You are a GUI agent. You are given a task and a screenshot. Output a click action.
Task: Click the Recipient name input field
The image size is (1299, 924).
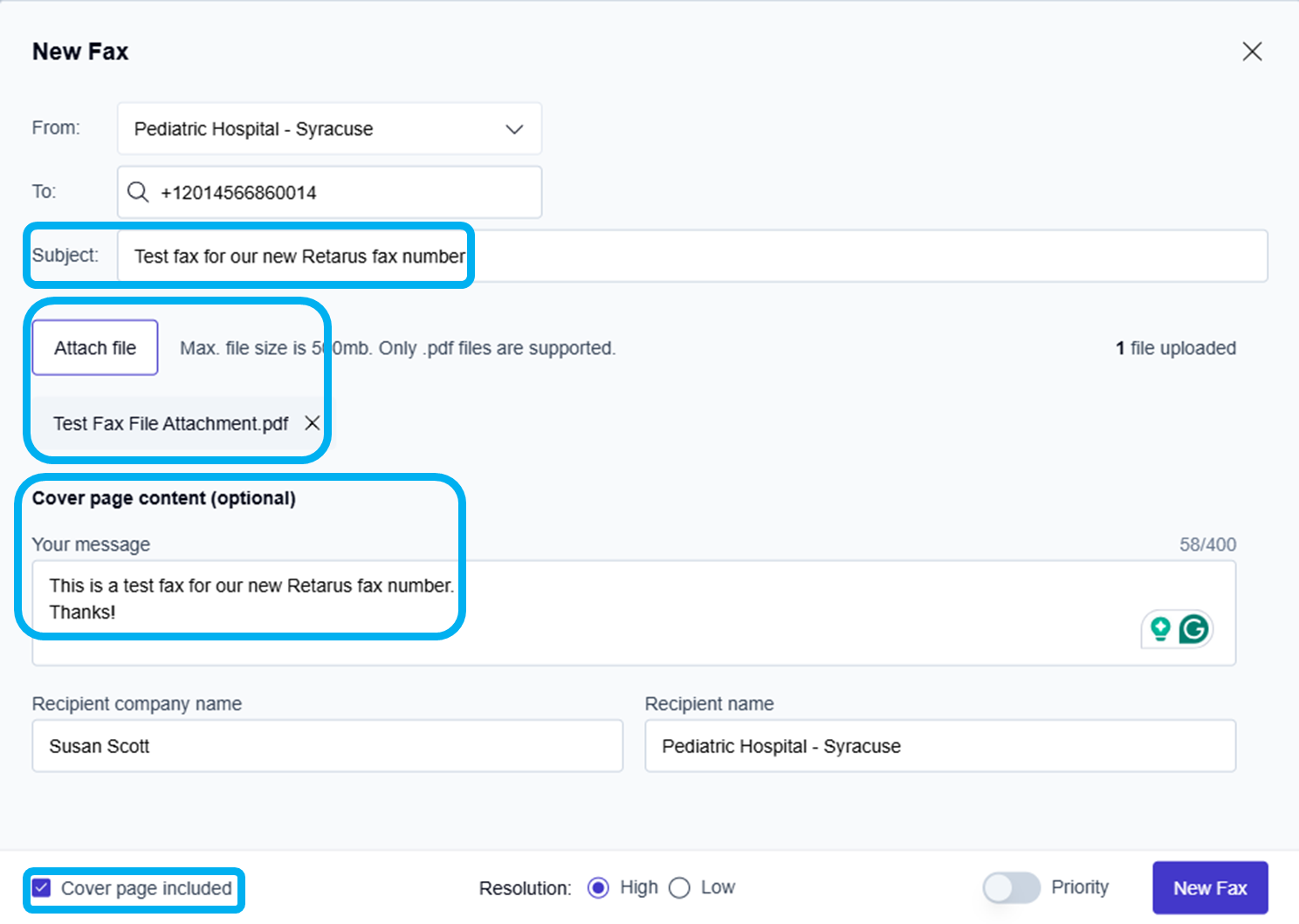[x=939, y=746]
